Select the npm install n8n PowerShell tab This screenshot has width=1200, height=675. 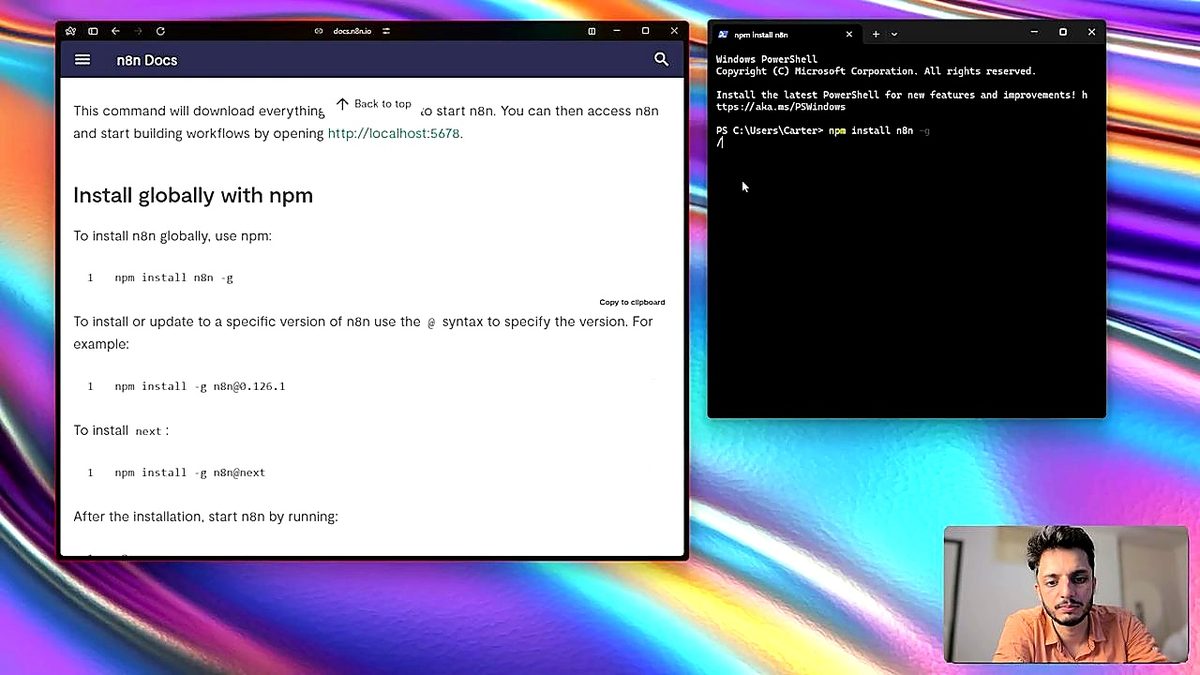click(x=785, y=34)
